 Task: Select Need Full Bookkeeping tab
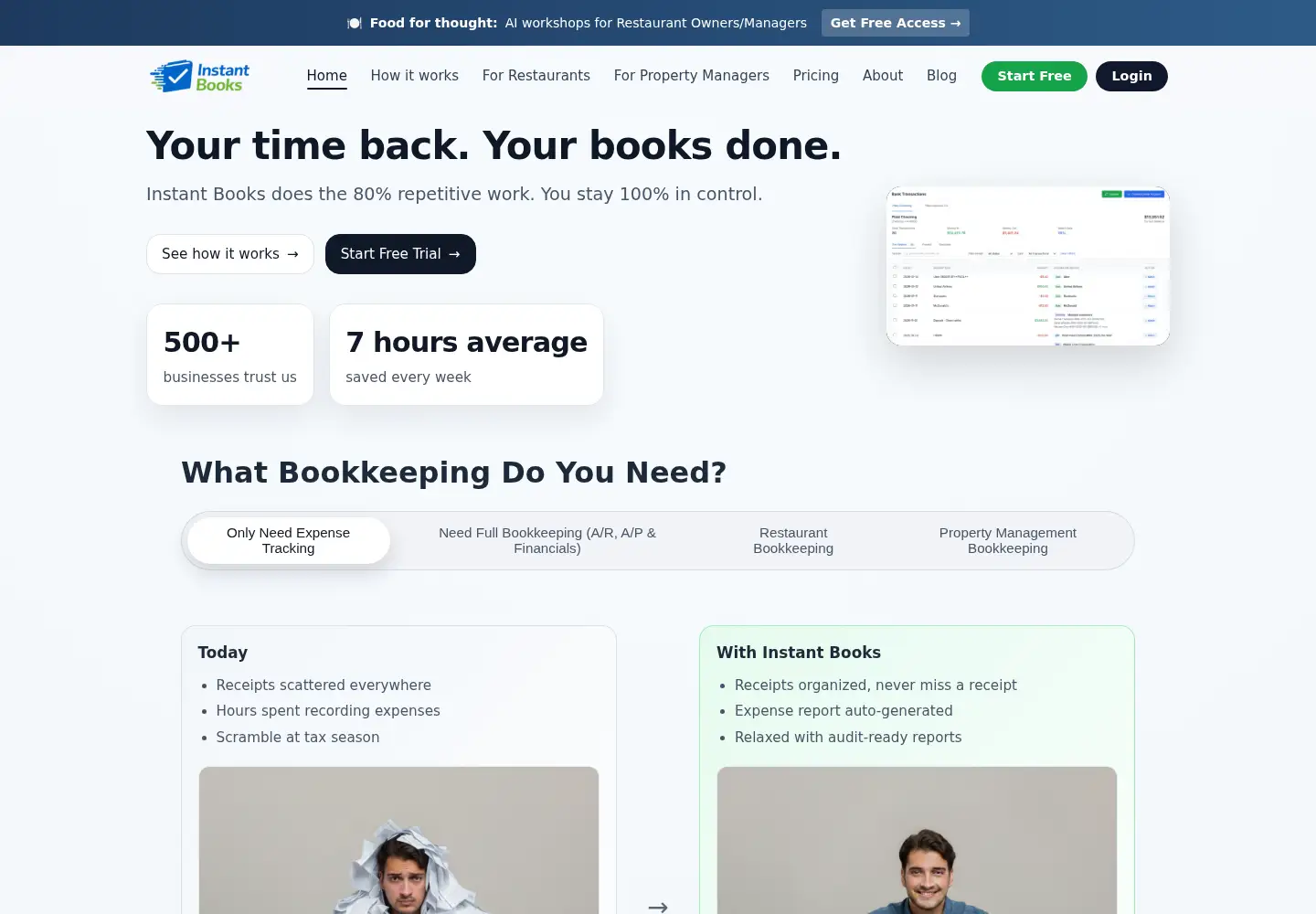[547, 540]
